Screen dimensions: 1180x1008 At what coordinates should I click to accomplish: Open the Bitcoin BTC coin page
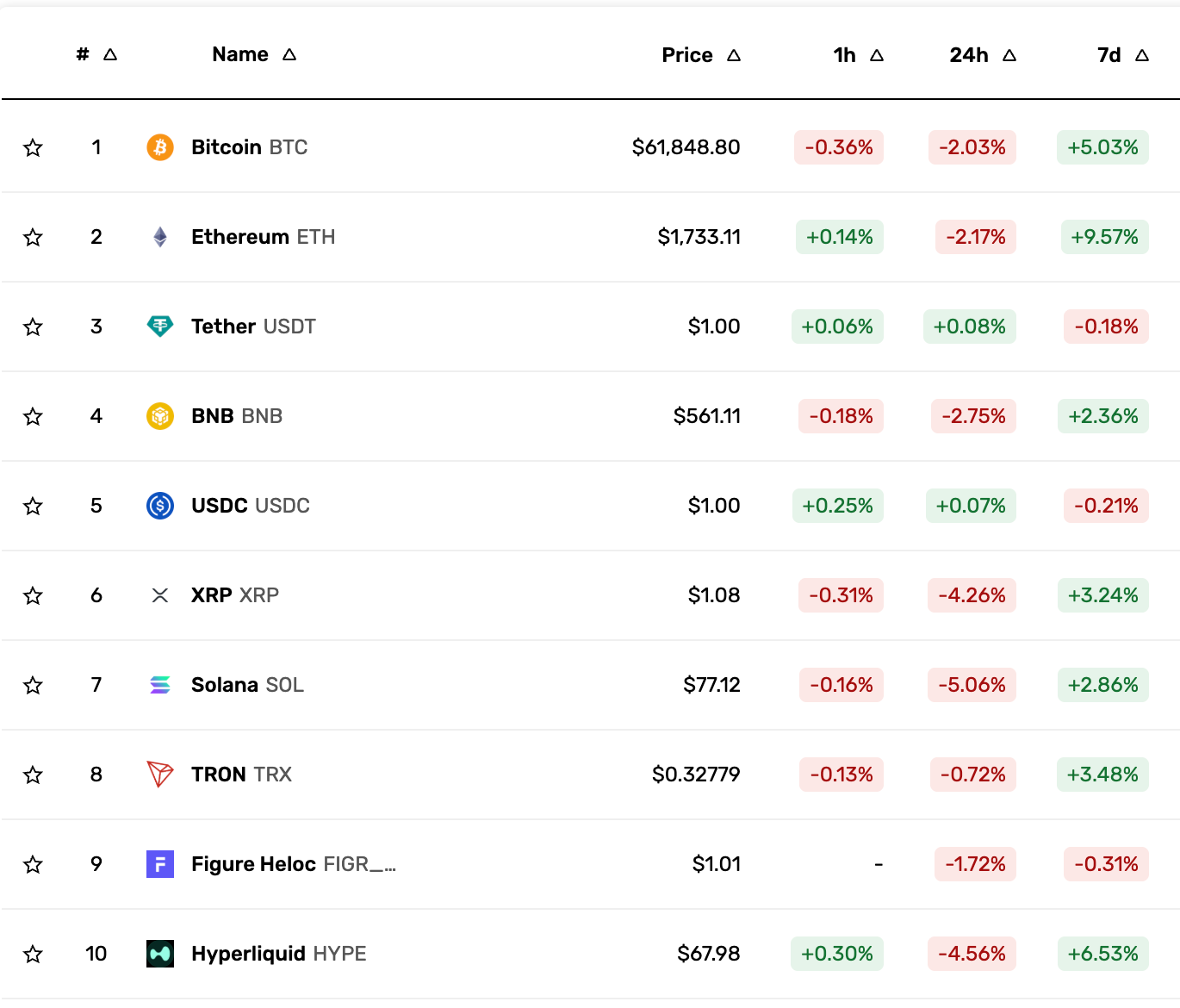pos(250,147)
